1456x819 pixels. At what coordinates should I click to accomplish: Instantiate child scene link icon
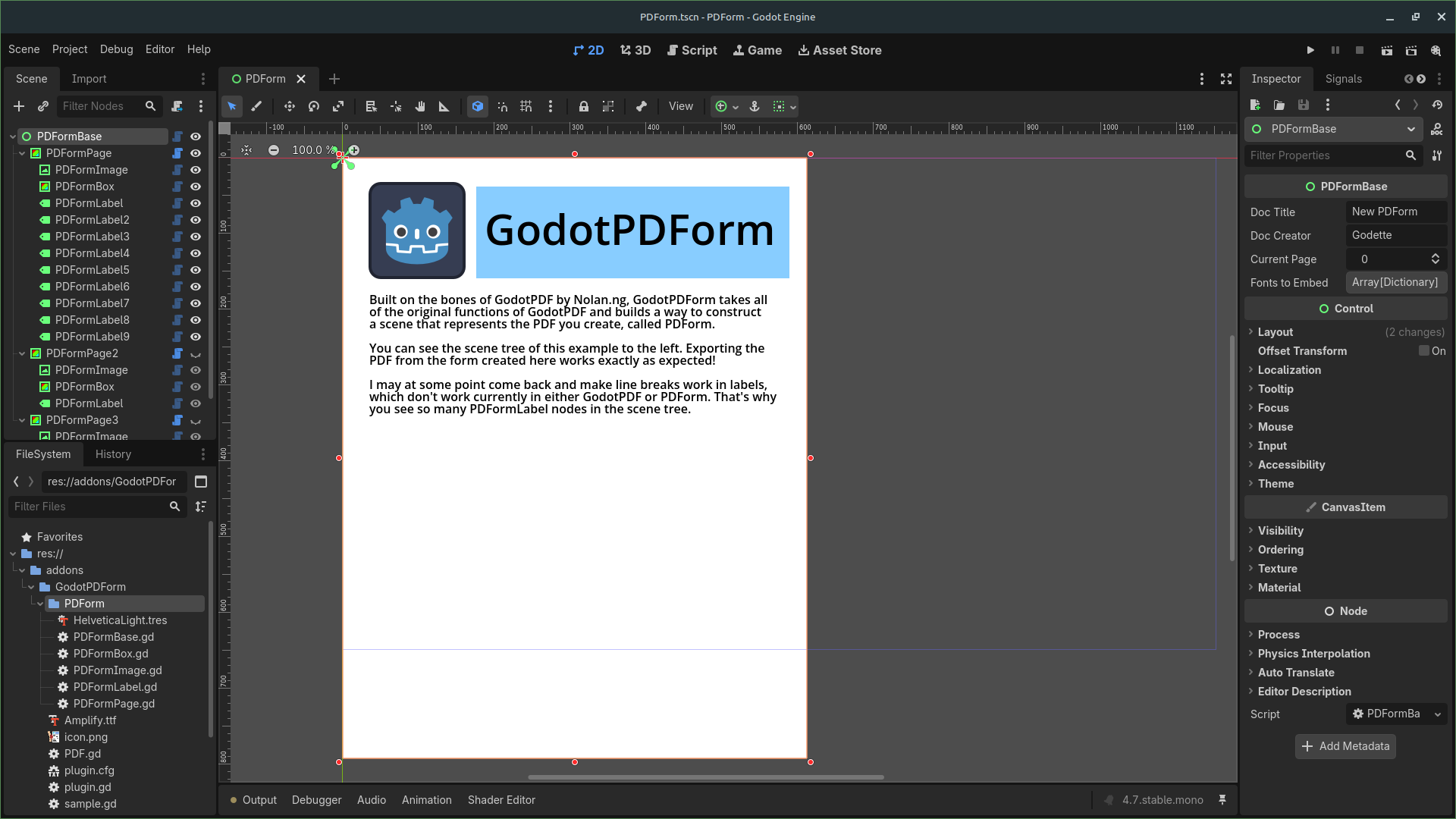(x=43, y=106)
